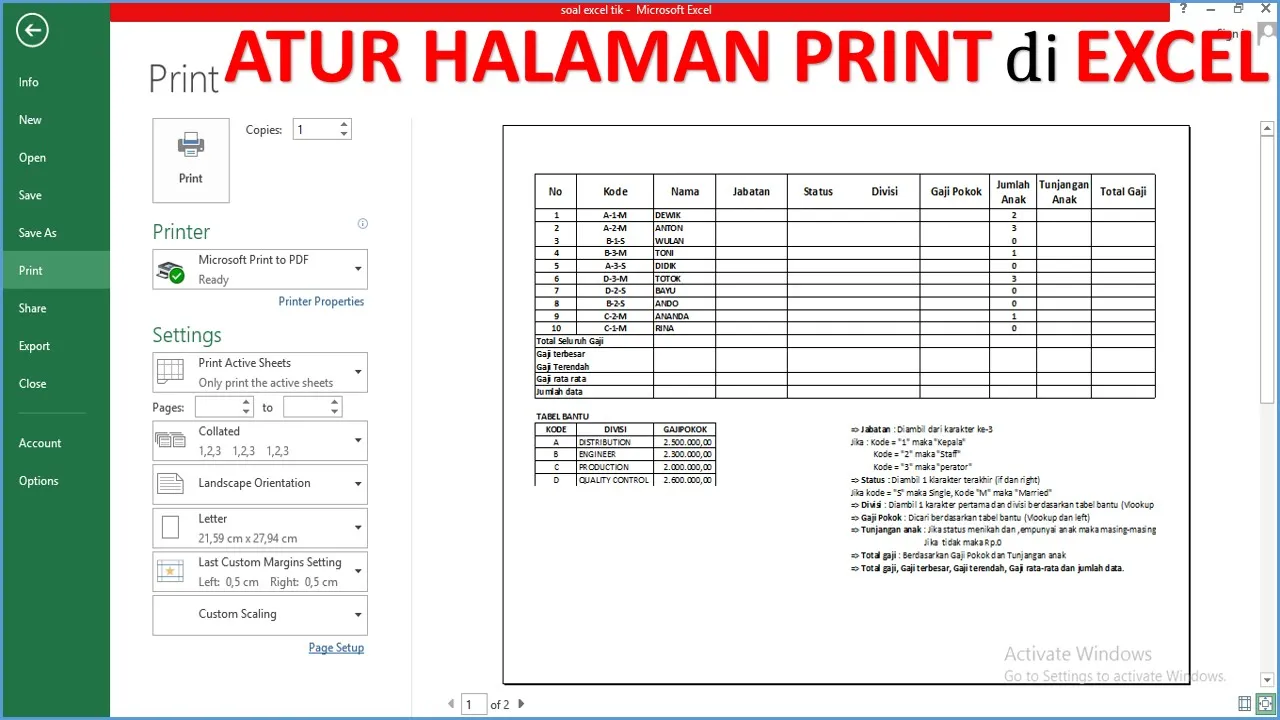Click the Microsoft Print to PDF printer icon
Screen dimensions: 1280x720
coord(171,270)
